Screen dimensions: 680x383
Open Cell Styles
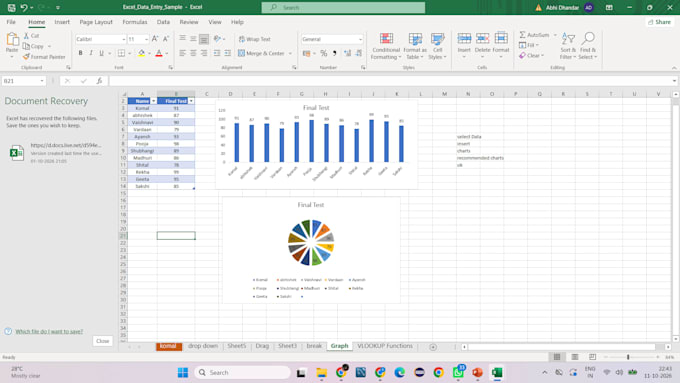point(437,46)
